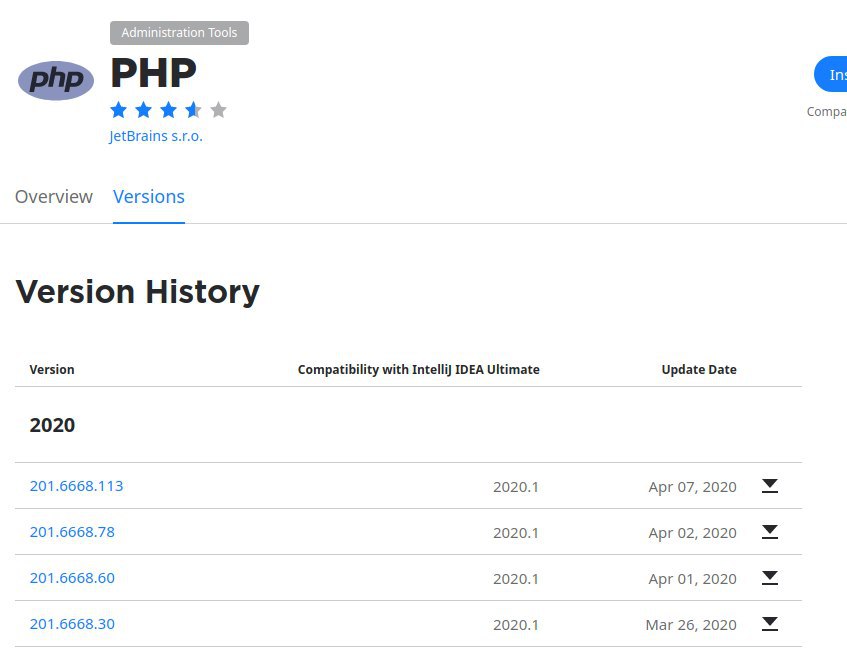Click 2020.1 compatibility in the 201.6668.60 row
The image size is (847, 657).
coord(516,579)
